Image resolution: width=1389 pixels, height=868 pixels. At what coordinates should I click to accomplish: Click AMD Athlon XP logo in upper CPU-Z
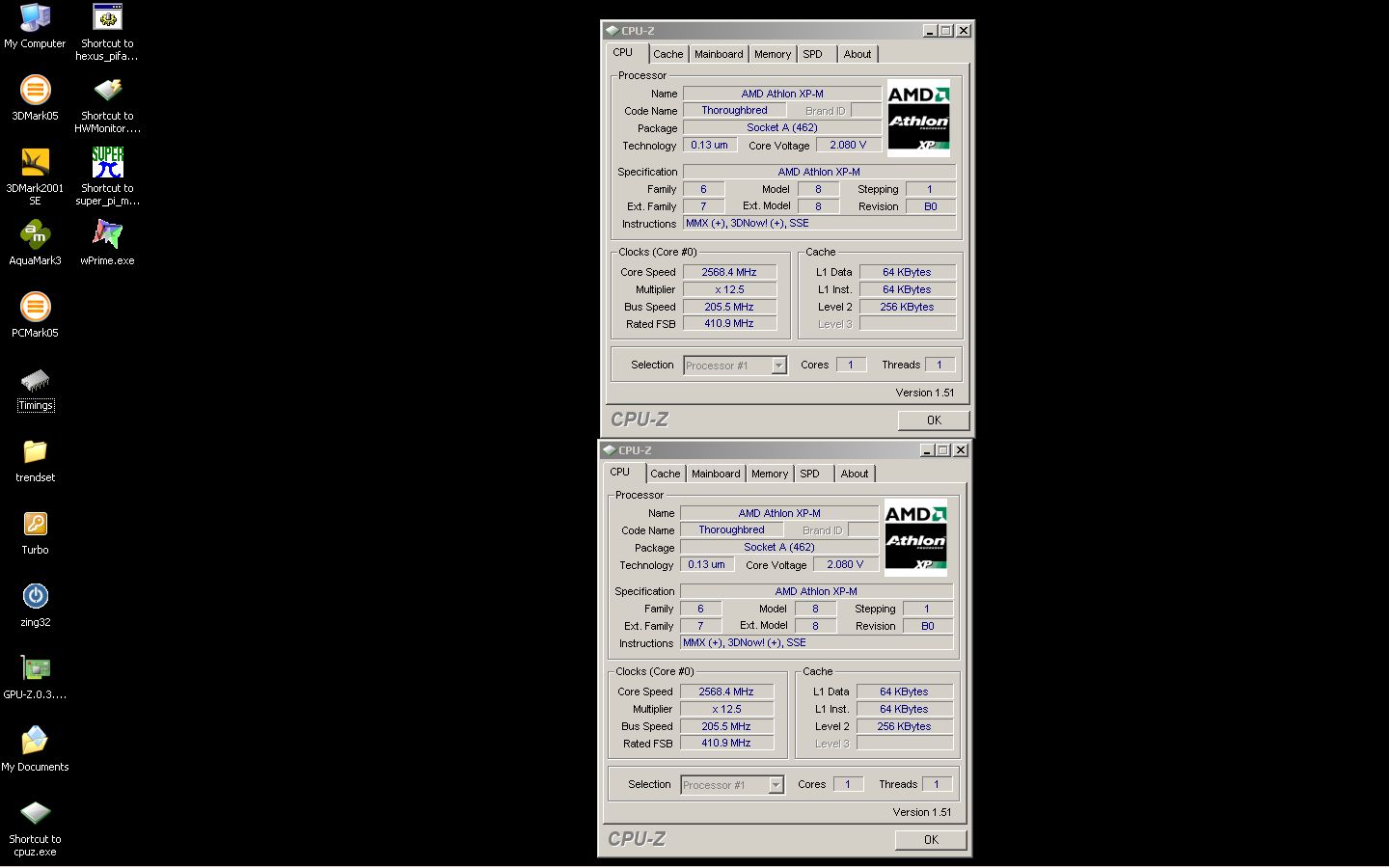[918, 118]
